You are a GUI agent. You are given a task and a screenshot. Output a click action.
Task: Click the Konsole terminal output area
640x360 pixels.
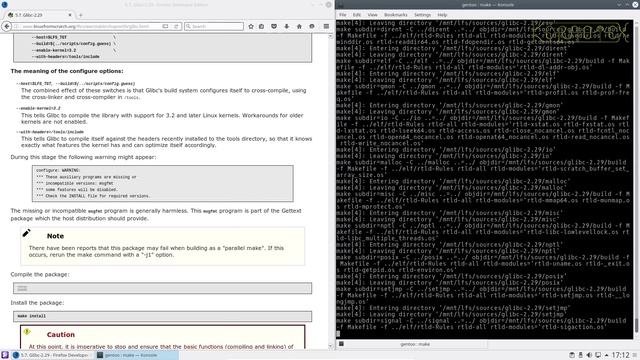click(484, 180)
